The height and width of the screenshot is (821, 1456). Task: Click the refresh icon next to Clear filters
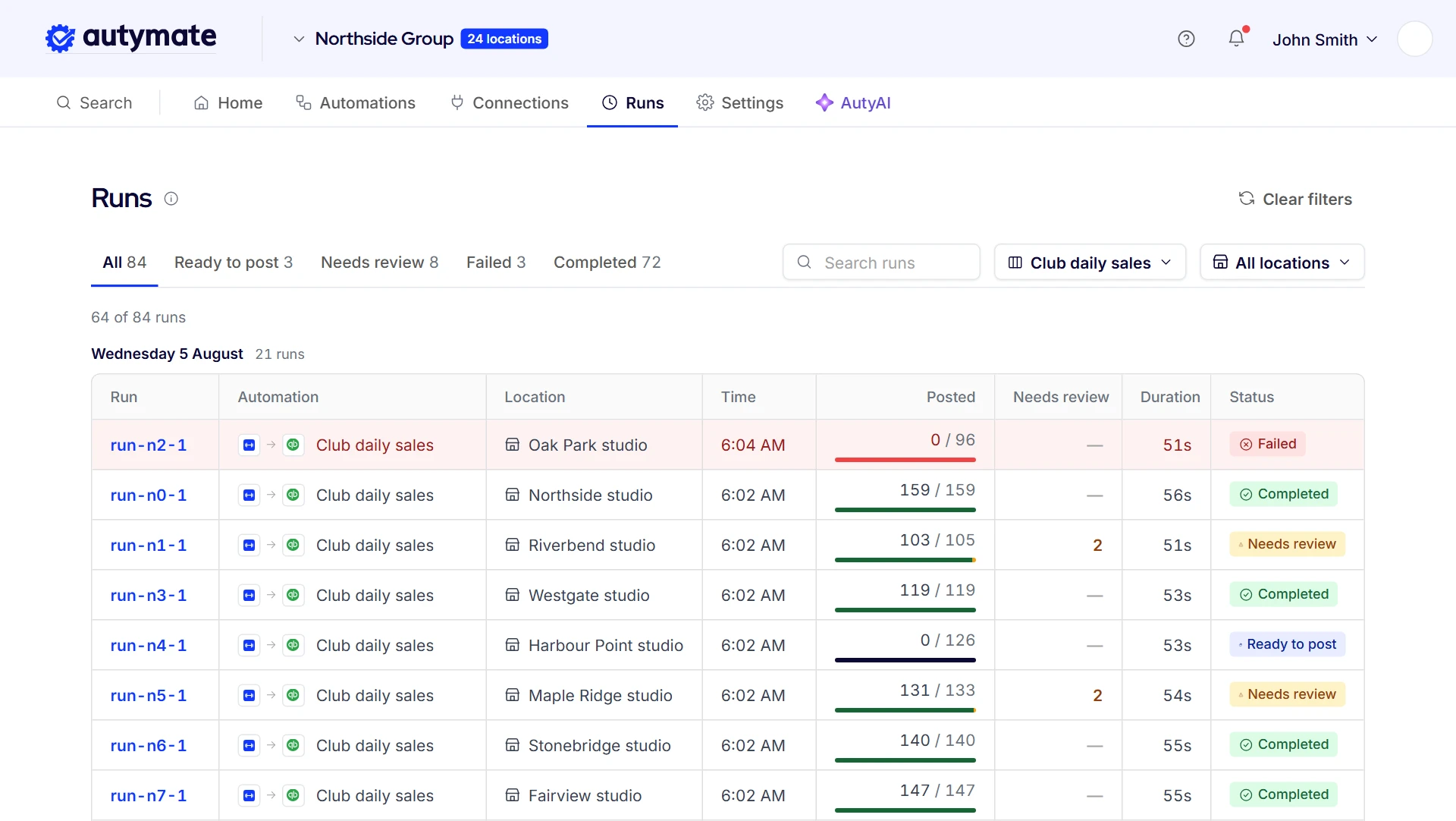pos(1247,199)
